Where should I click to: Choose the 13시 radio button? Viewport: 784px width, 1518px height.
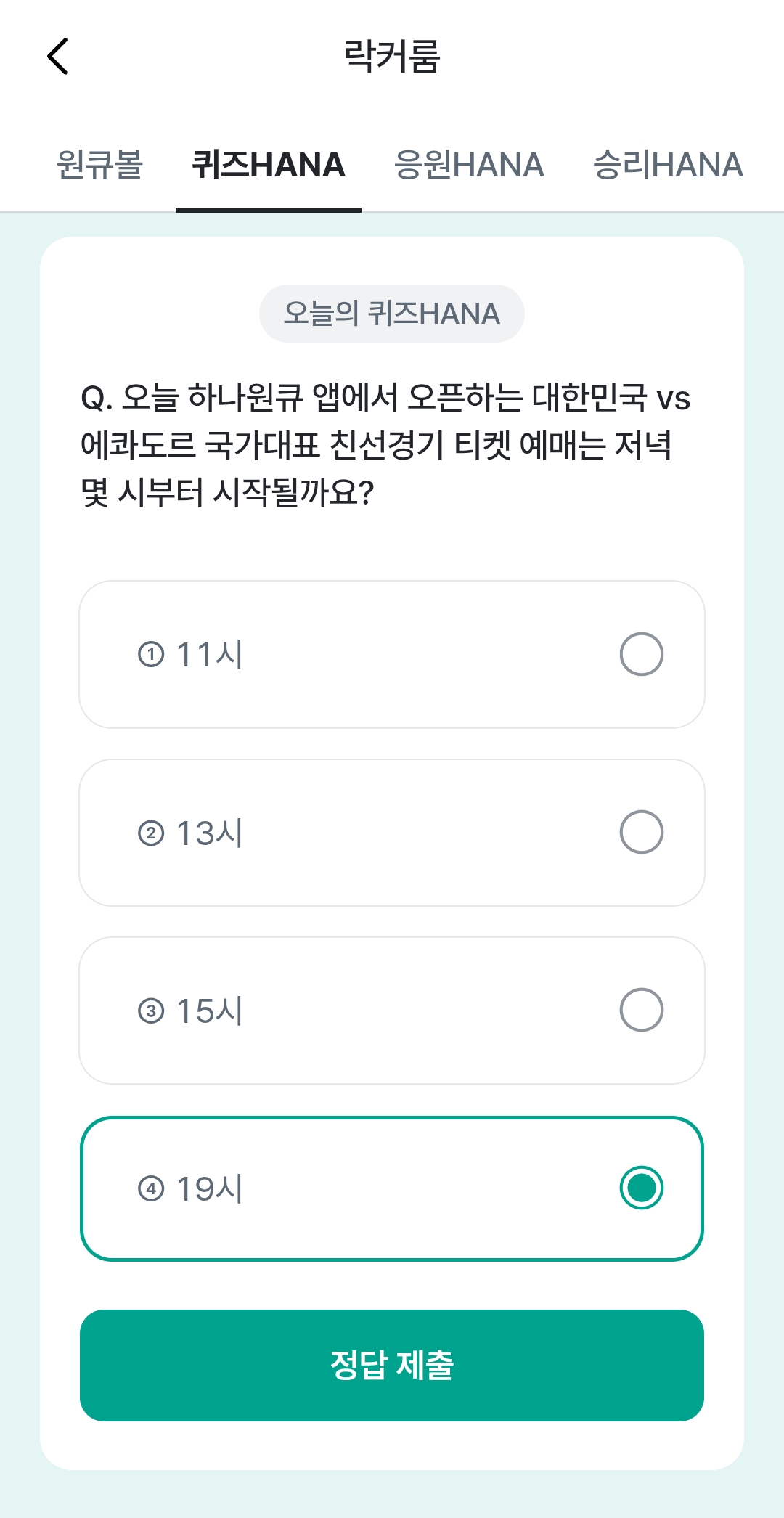(642, 832)
